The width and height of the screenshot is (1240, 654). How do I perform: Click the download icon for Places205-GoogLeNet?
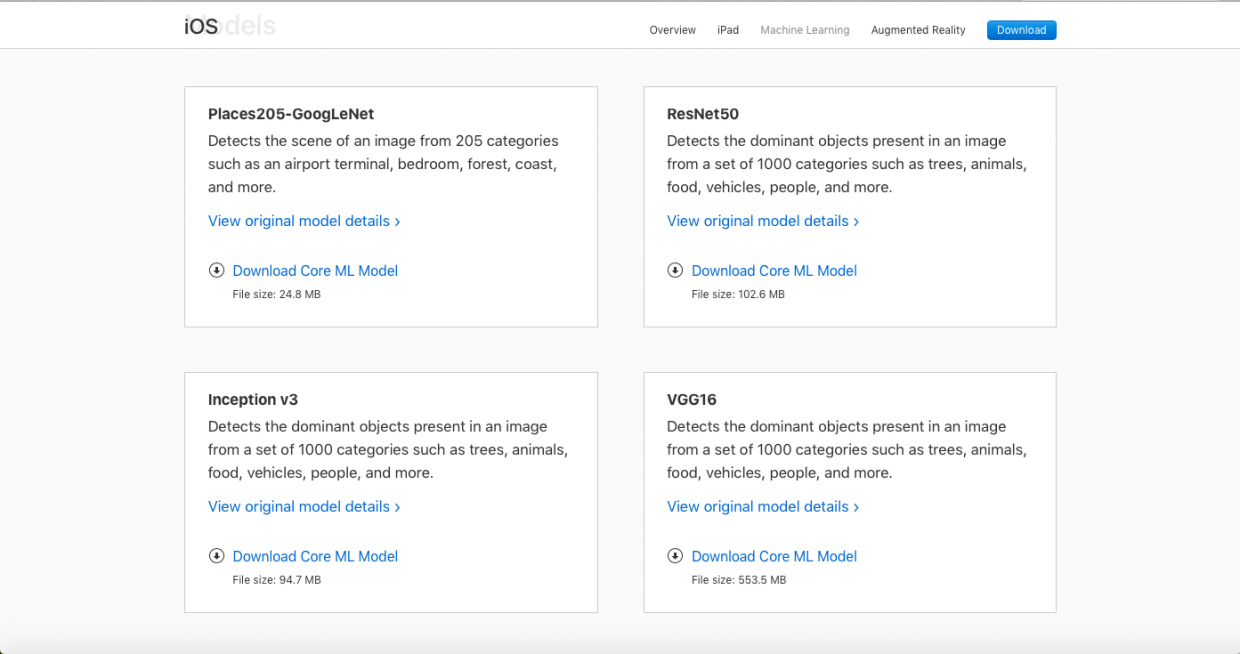coord(216,270)
